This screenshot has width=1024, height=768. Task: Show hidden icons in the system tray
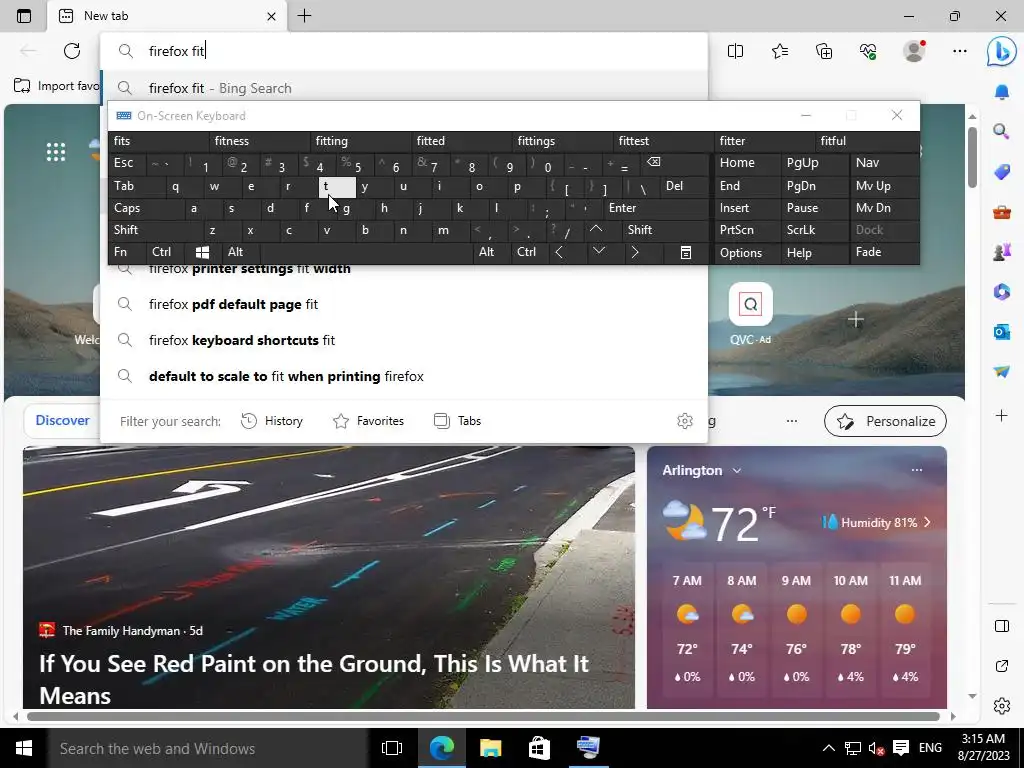point(828,748)
